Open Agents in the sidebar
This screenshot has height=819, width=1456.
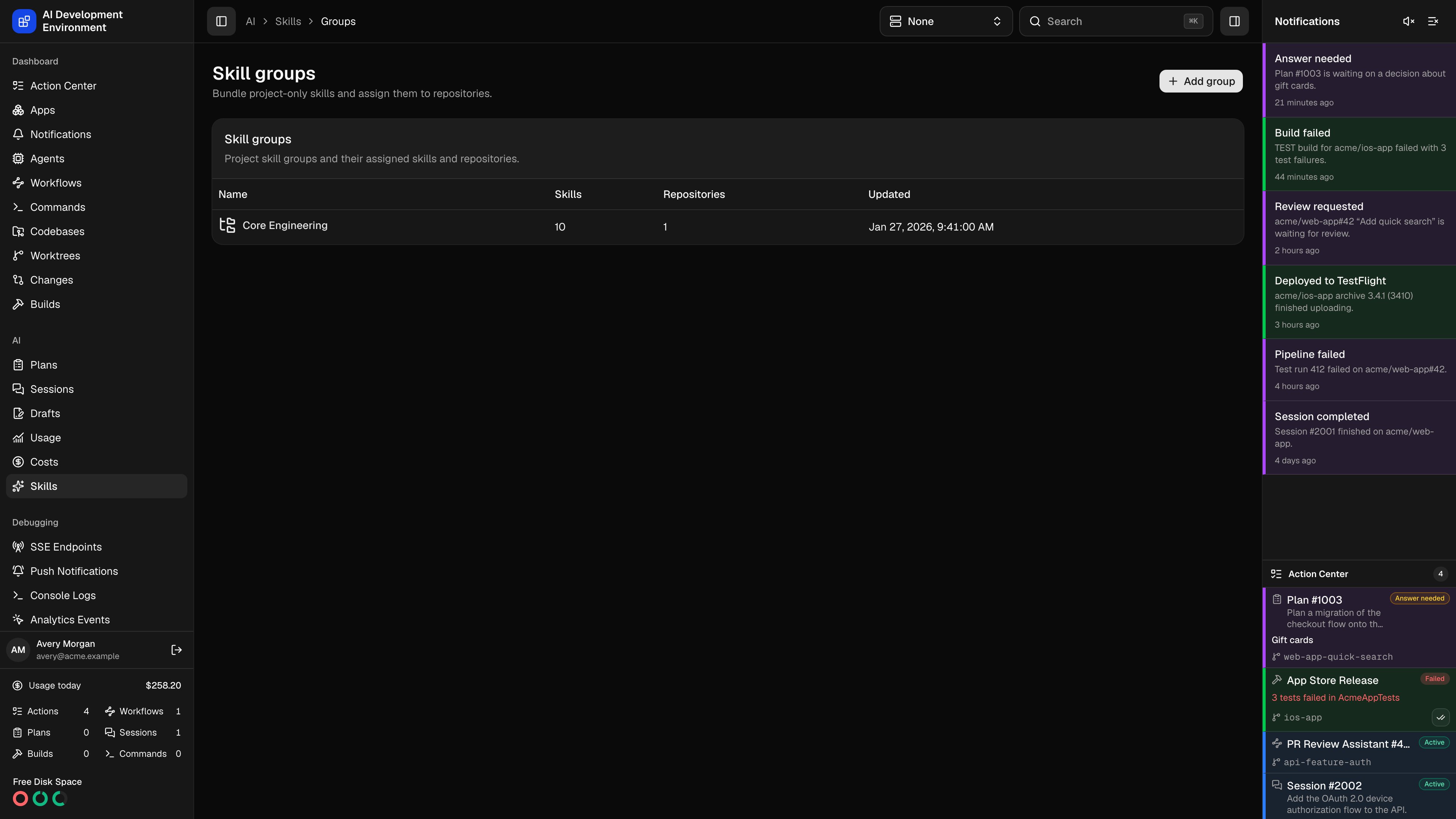point(96,159)
